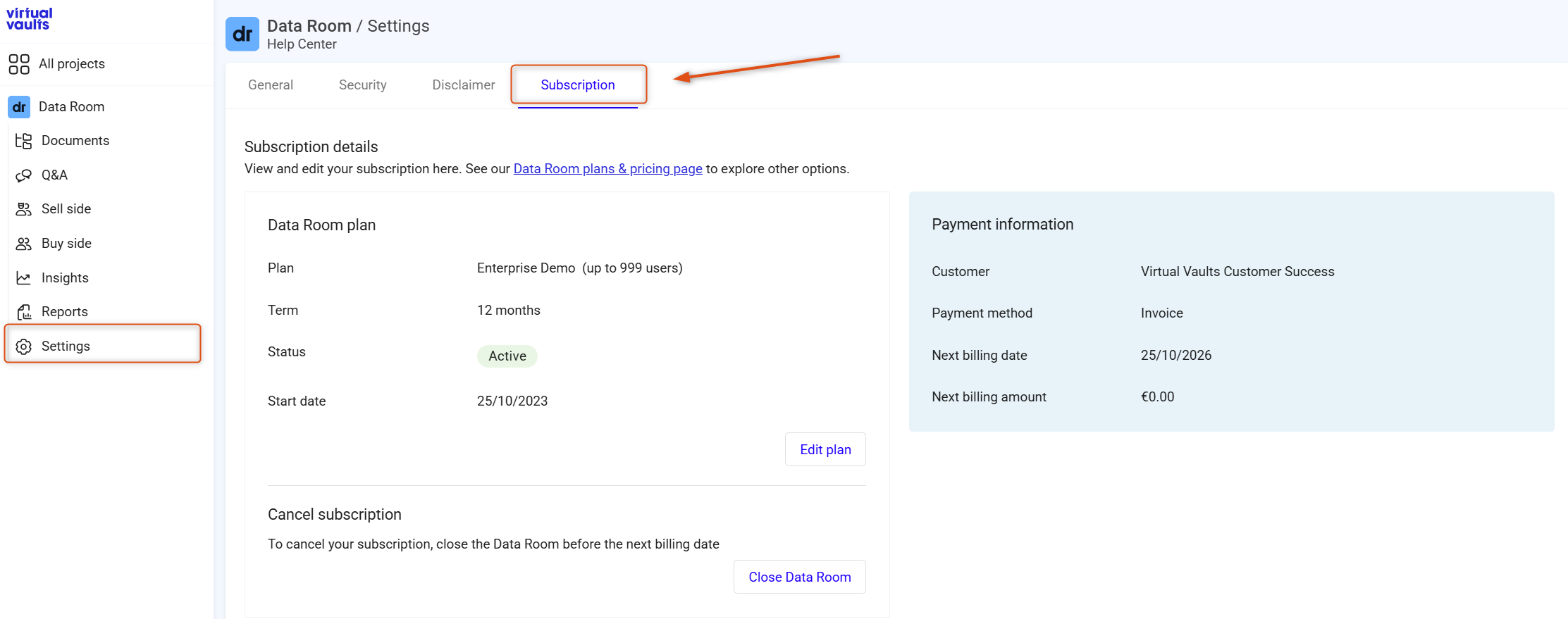This screenshot has width=1568, height=619.
Task: Click the Virtual Vaults logo
Action: click(29, 19)
